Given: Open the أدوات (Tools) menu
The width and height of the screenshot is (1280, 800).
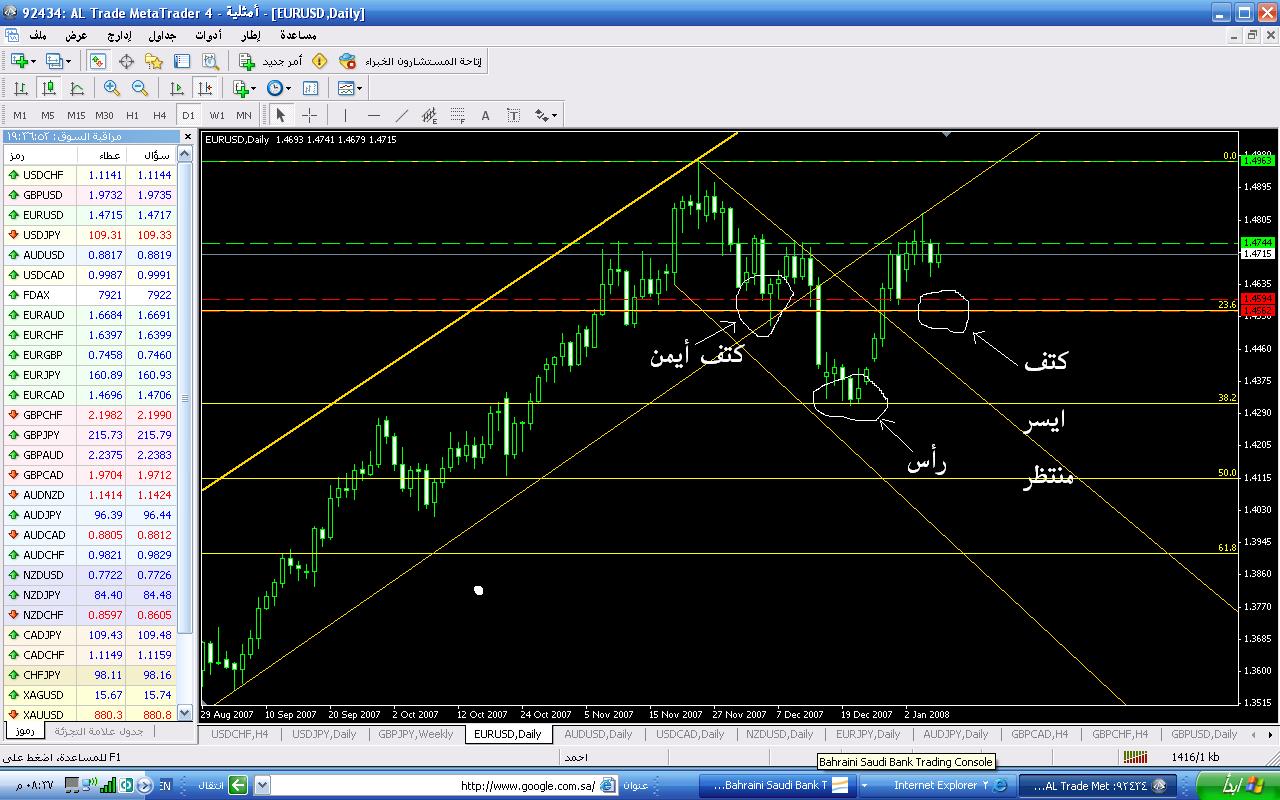Looking at the screenshot, I should click(x=208, y=35).
